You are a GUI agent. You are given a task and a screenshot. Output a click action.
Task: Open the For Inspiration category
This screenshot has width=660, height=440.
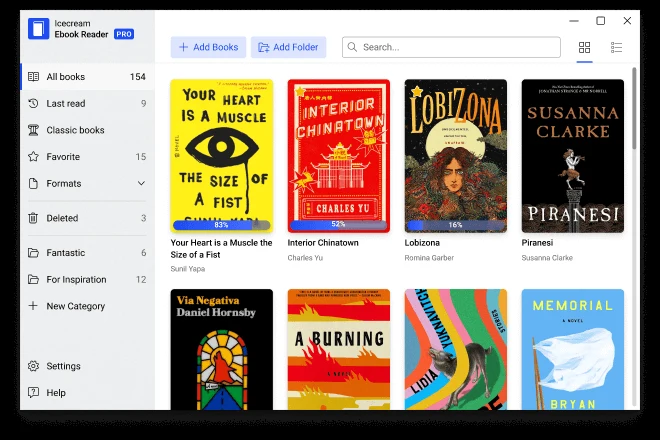pos(88,279)
